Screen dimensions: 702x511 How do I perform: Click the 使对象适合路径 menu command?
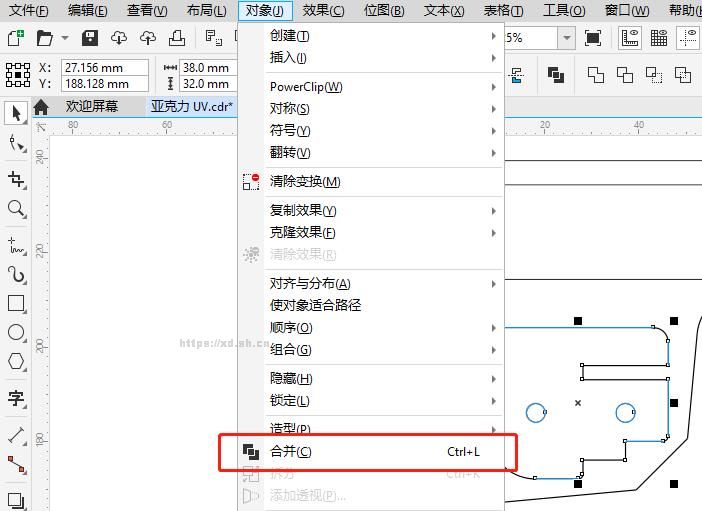(315, 305)
